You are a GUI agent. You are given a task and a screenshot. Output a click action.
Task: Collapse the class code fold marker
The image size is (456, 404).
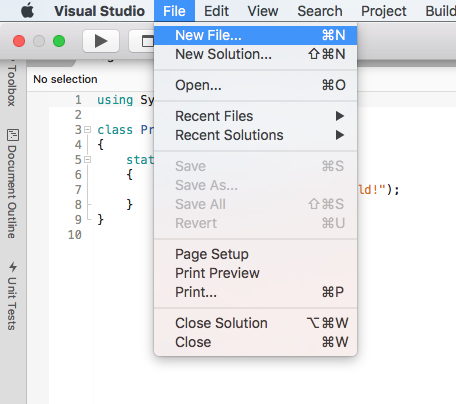click(x=87, y=129)
